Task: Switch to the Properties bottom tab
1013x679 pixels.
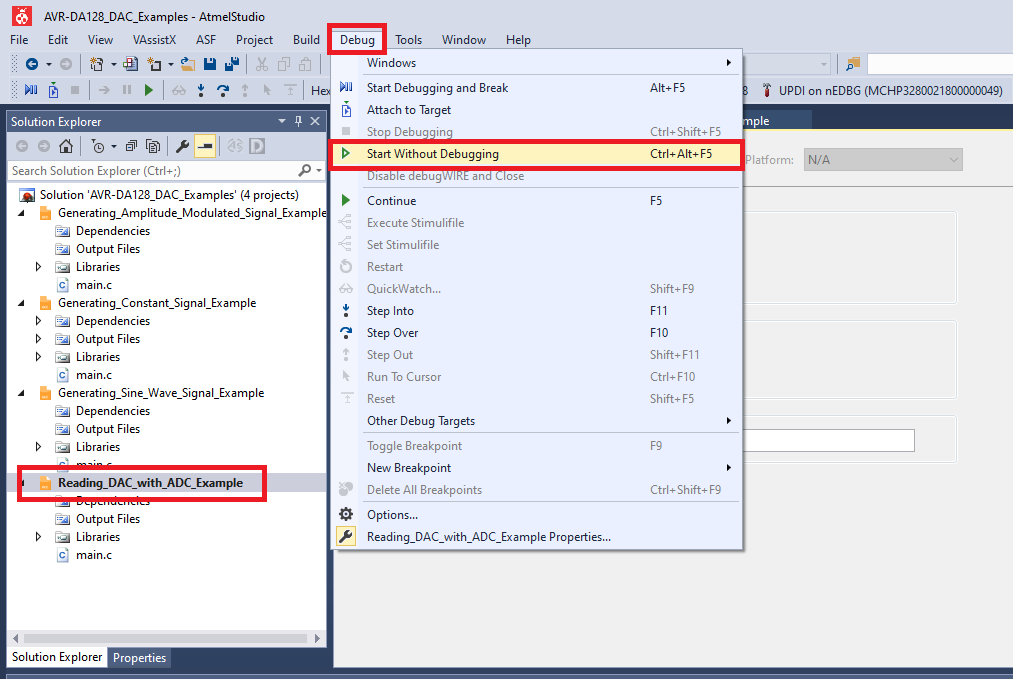Action: pyautogui.click(x=140, y=657)
